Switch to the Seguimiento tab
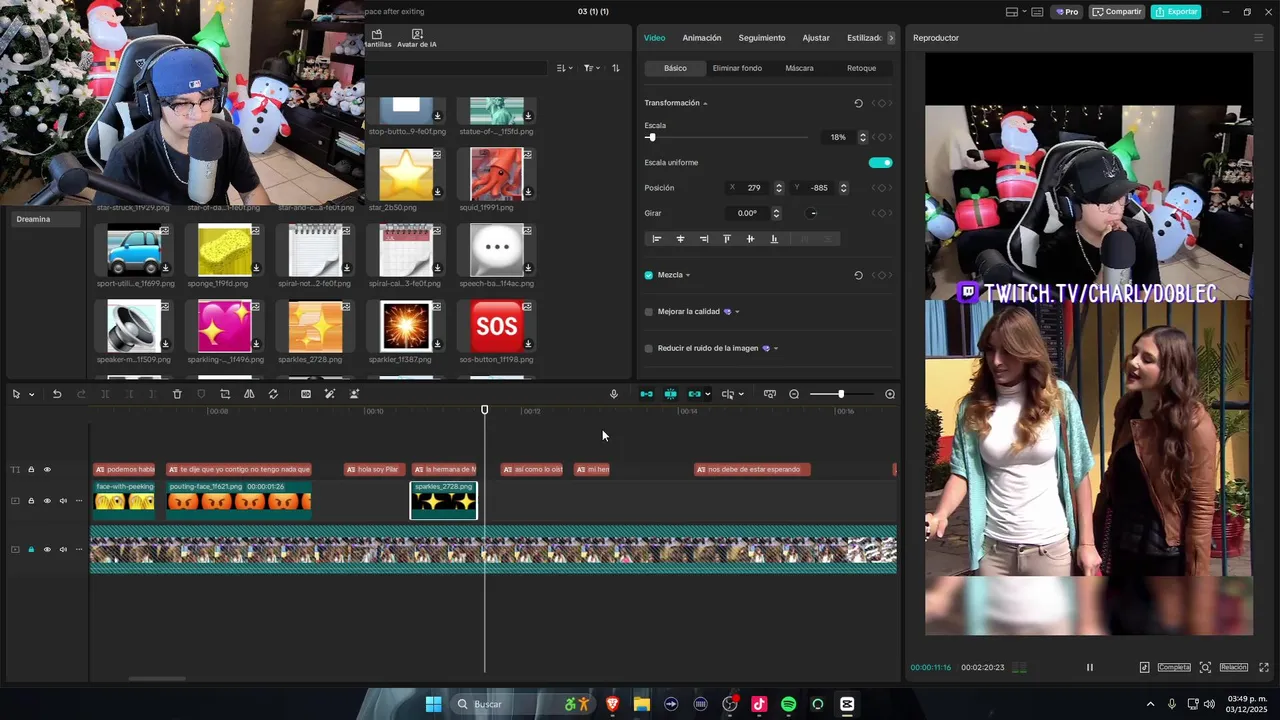This screenshot has width=1280, height=720. pos(762,38)
